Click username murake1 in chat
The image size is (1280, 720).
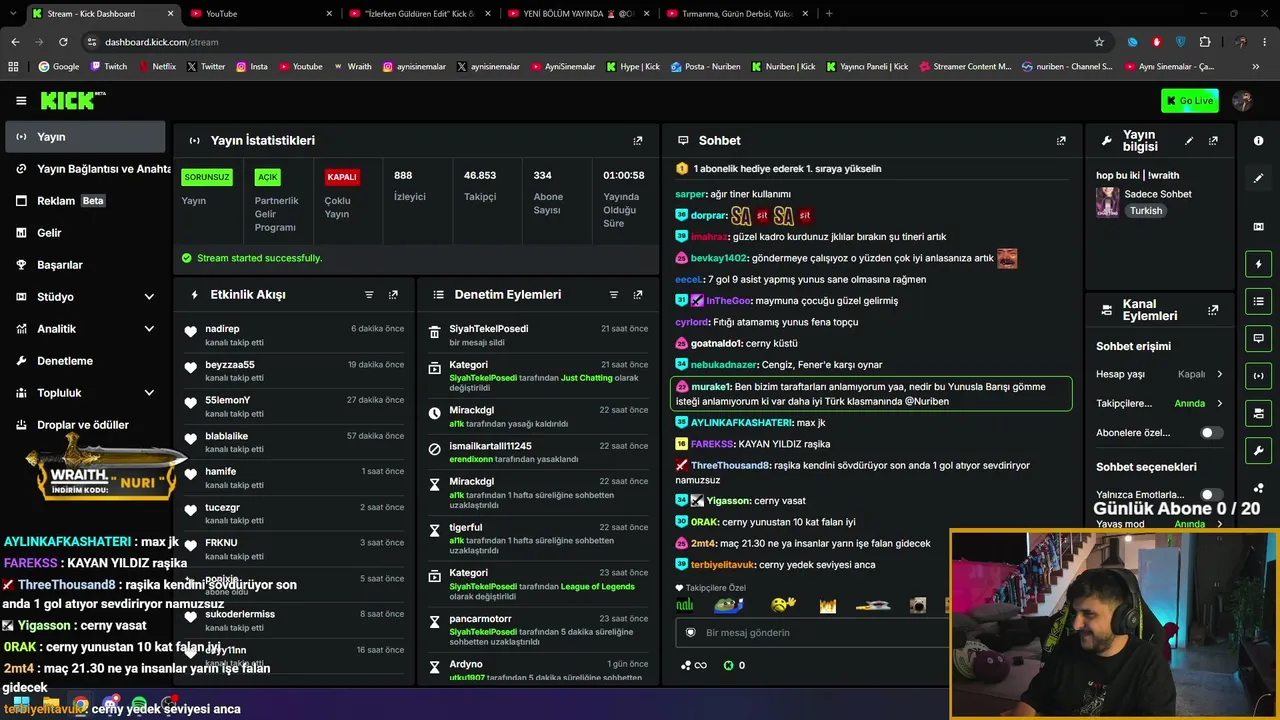(x=711, y=387)
